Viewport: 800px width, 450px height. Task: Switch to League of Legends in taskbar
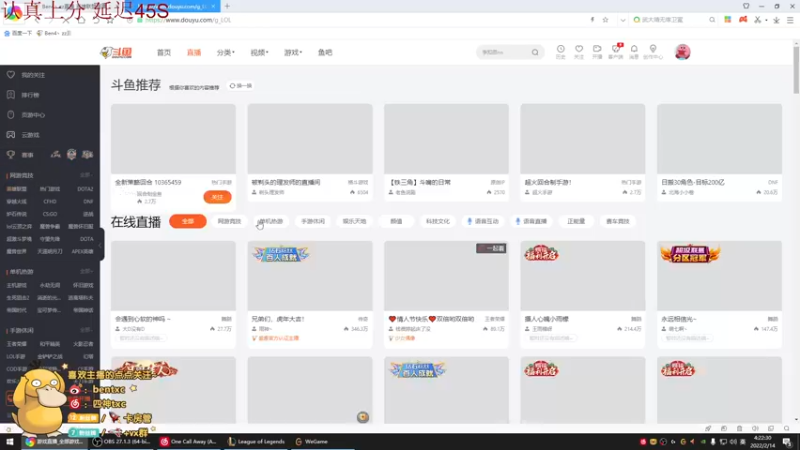pos(256,442)
